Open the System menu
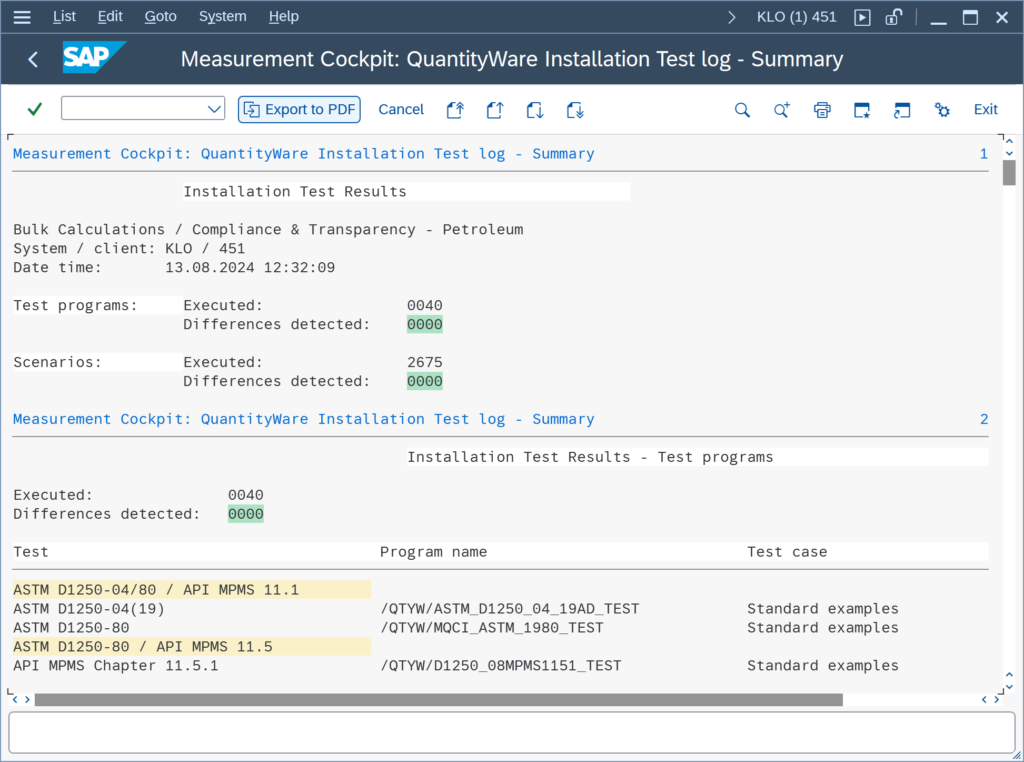Image resolution: width=1024 pixels, height=762 pixels. (x=222, y=16)
